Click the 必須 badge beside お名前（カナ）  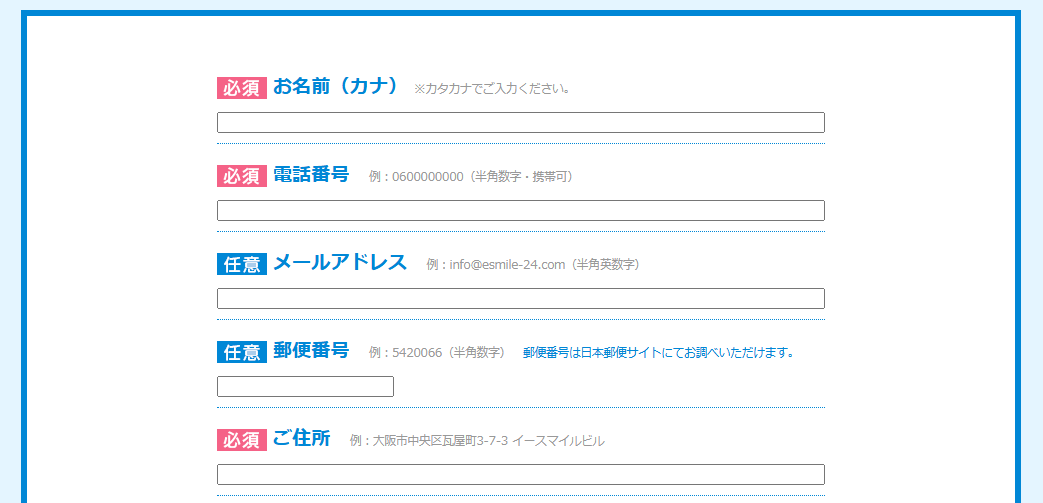point(242,88)
